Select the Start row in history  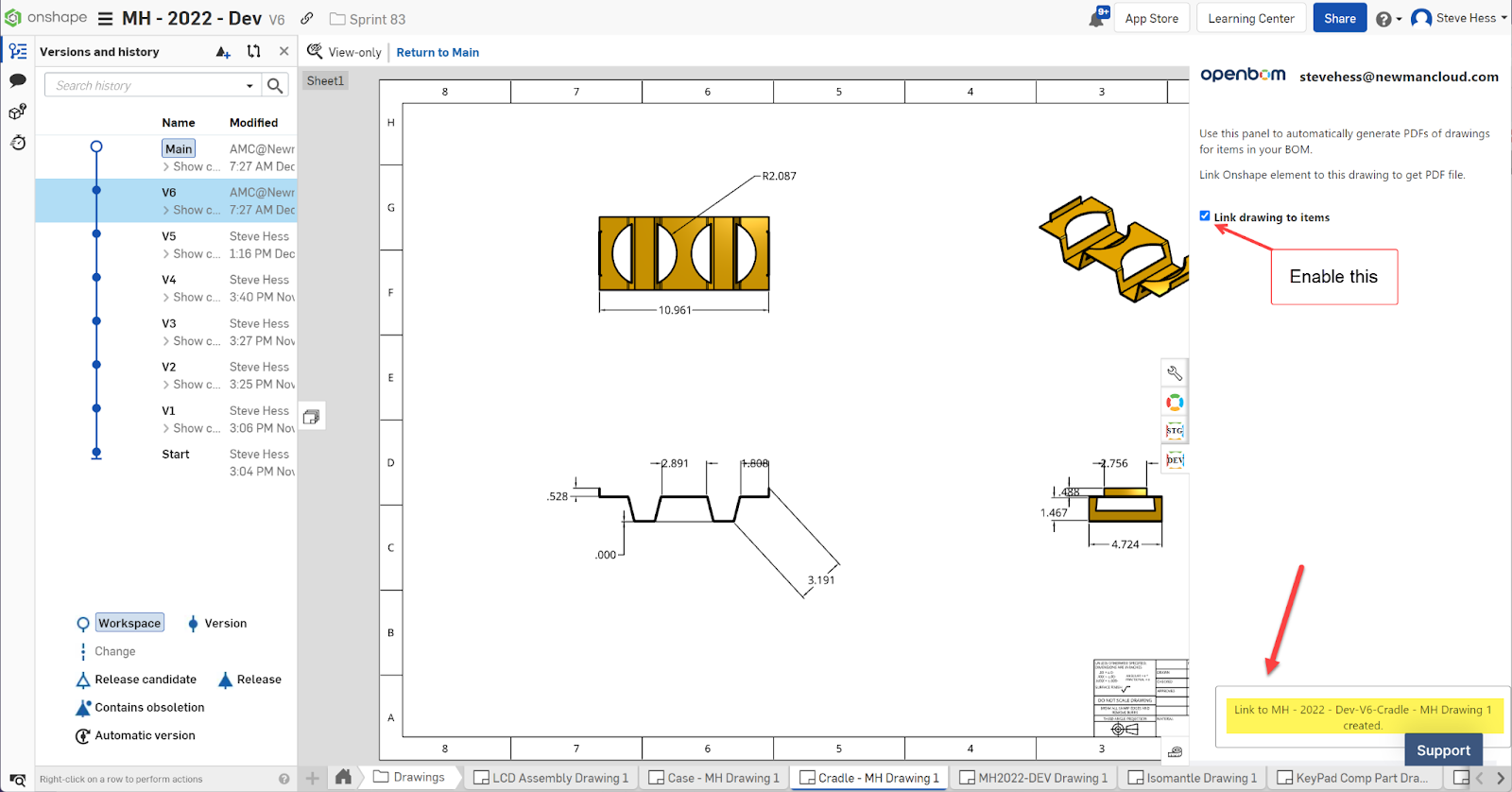[x=166, y=462]
